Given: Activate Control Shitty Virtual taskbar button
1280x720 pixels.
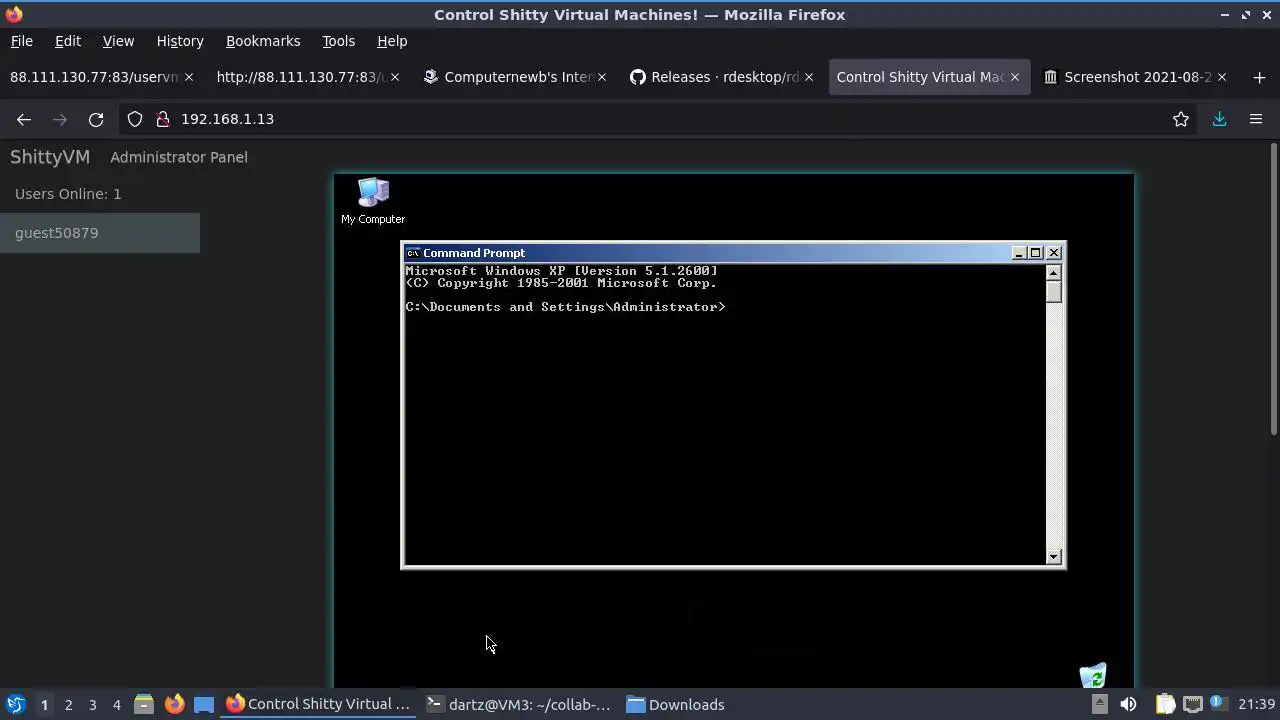Looking at the screenshot, I should point(318,704).
